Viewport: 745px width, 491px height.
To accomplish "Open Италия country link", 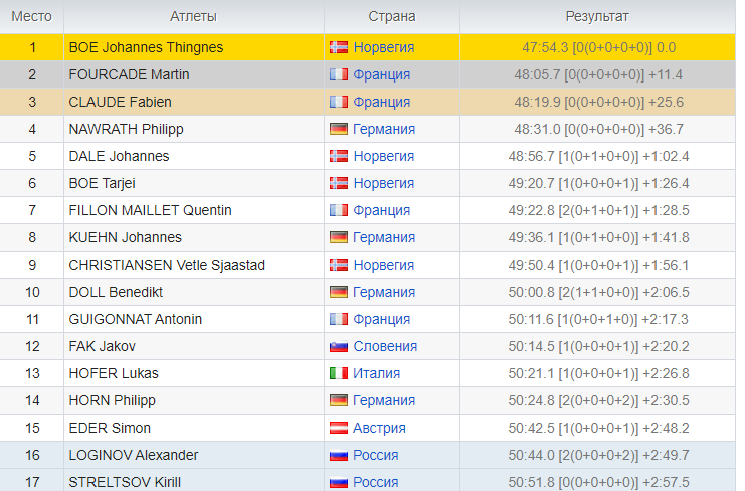I will coord(376,373).
